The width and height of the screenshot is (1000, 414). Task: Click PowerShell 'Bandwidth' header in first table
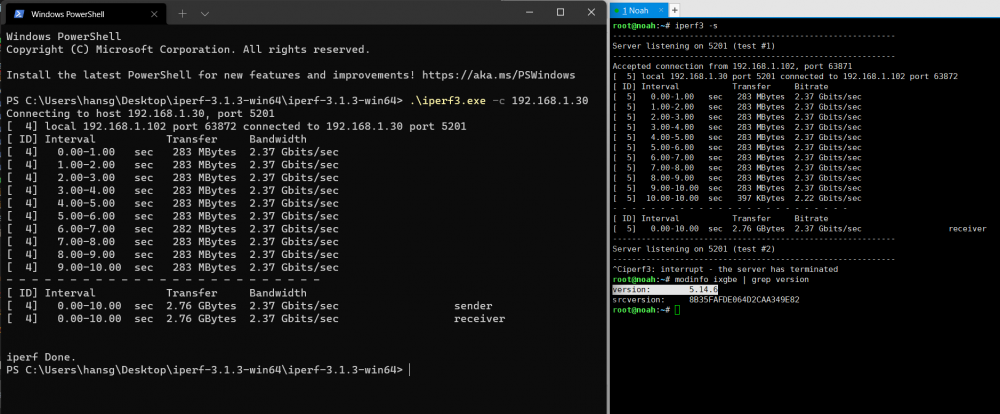(x=278, y=139)
